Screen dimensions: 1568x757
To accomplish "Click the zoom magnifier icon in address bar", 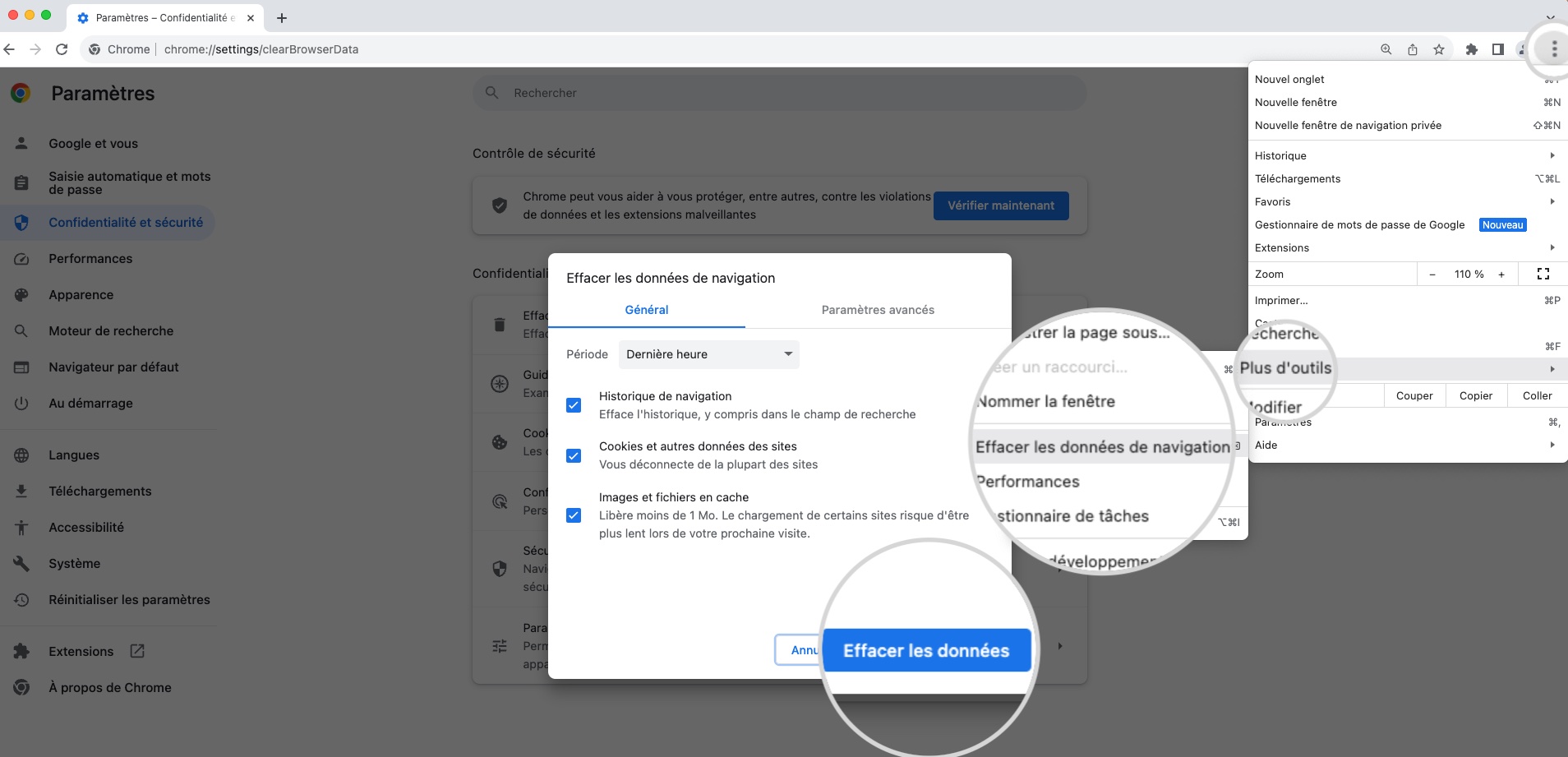I will [1386, 49].
